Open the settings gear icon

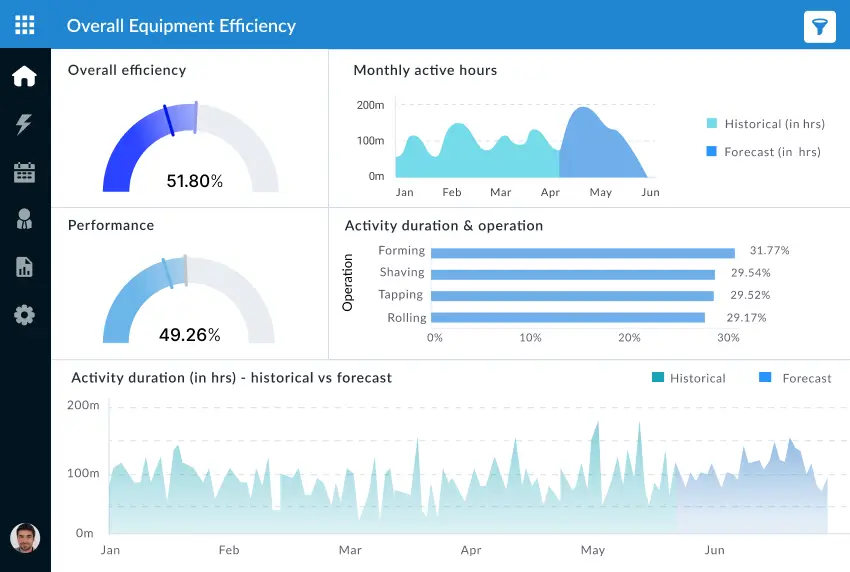[25, 315]
